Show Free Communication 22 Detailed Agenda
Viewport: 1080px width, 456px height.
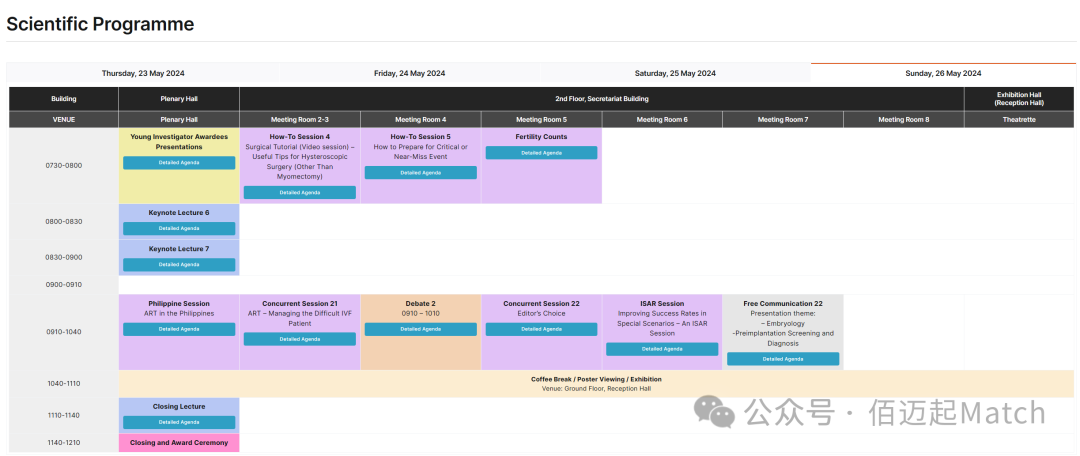(x=782, y=359)
